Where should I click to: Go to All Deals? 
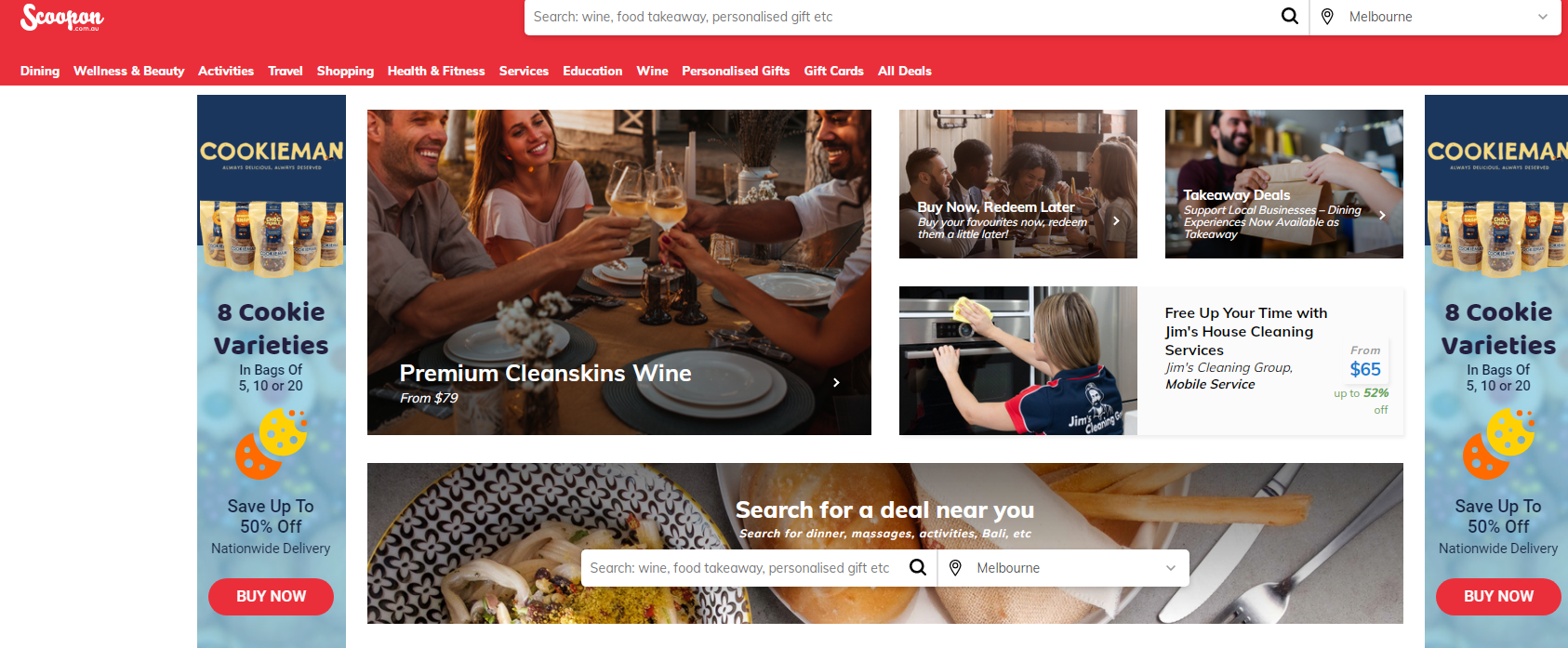[905, 71]
